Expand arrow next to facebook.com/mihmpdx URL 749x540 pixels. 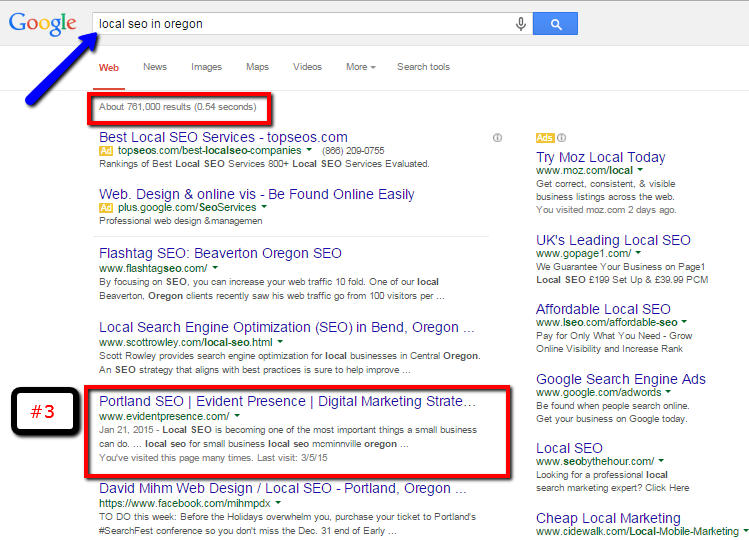278,503
